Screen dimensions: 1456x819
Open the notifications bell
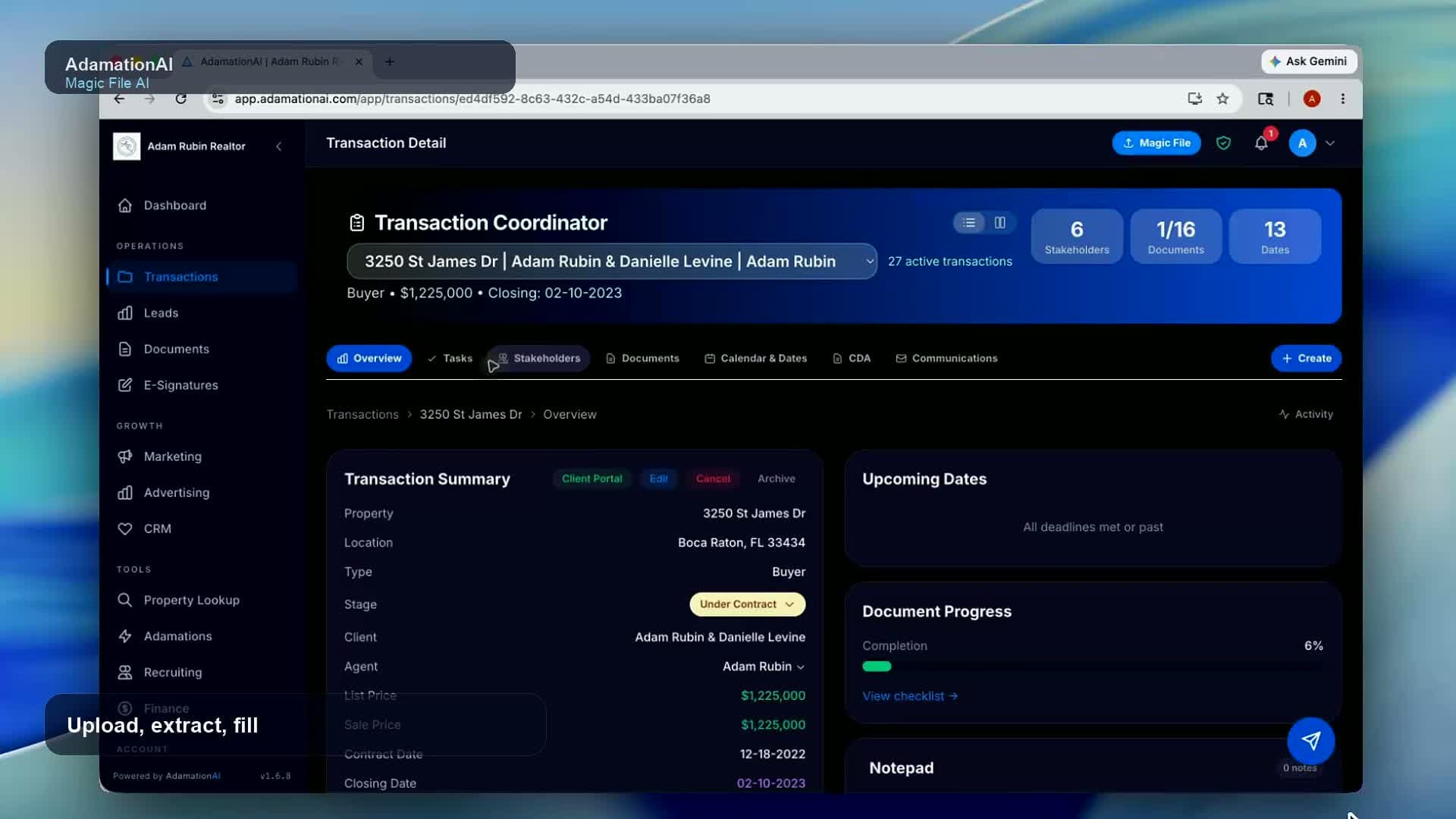(1261, 143)
